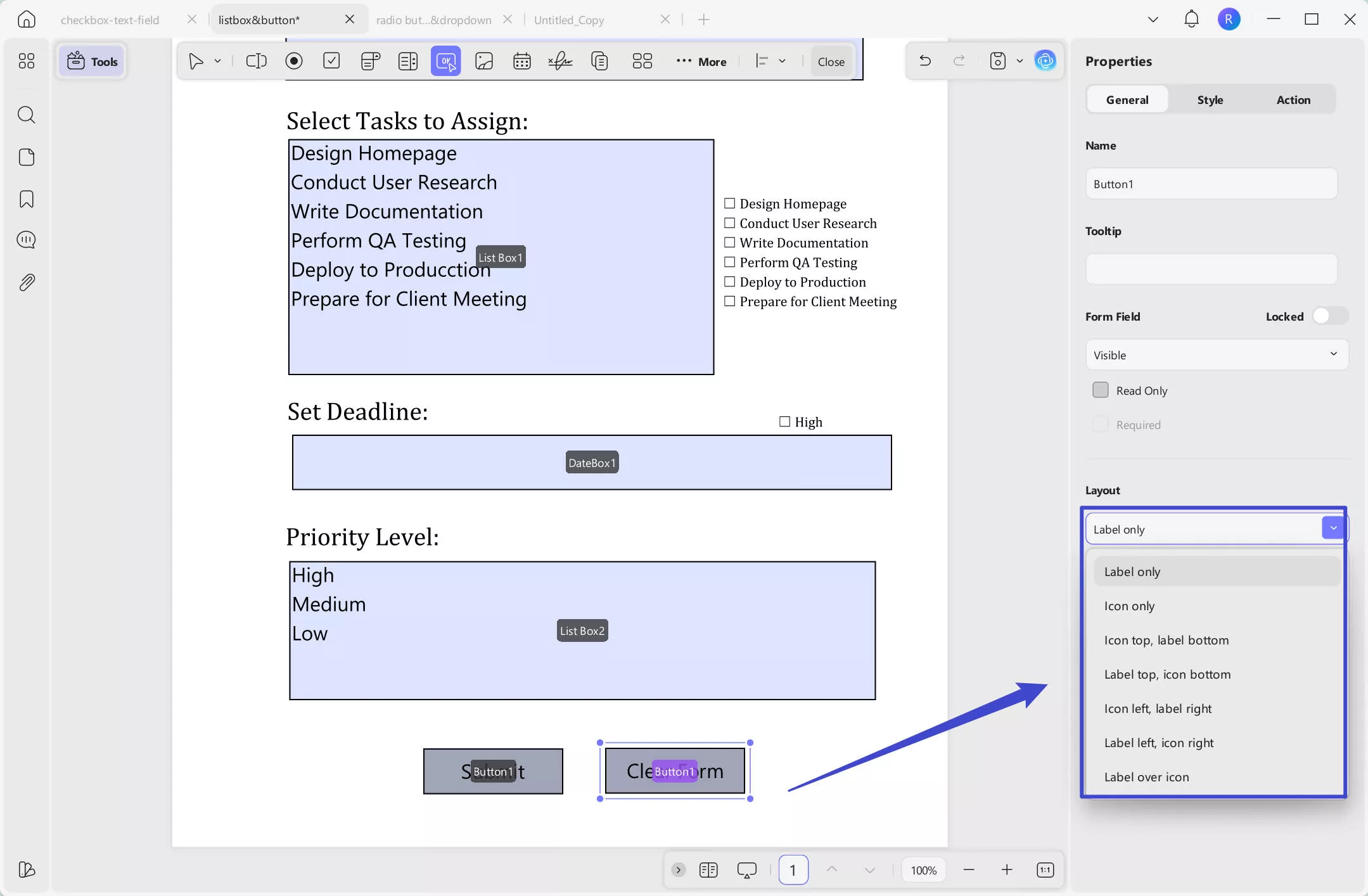1368x896 pixels.
Task: Open the bookmarks panel in sidebar
Action: tap(27, 199)
